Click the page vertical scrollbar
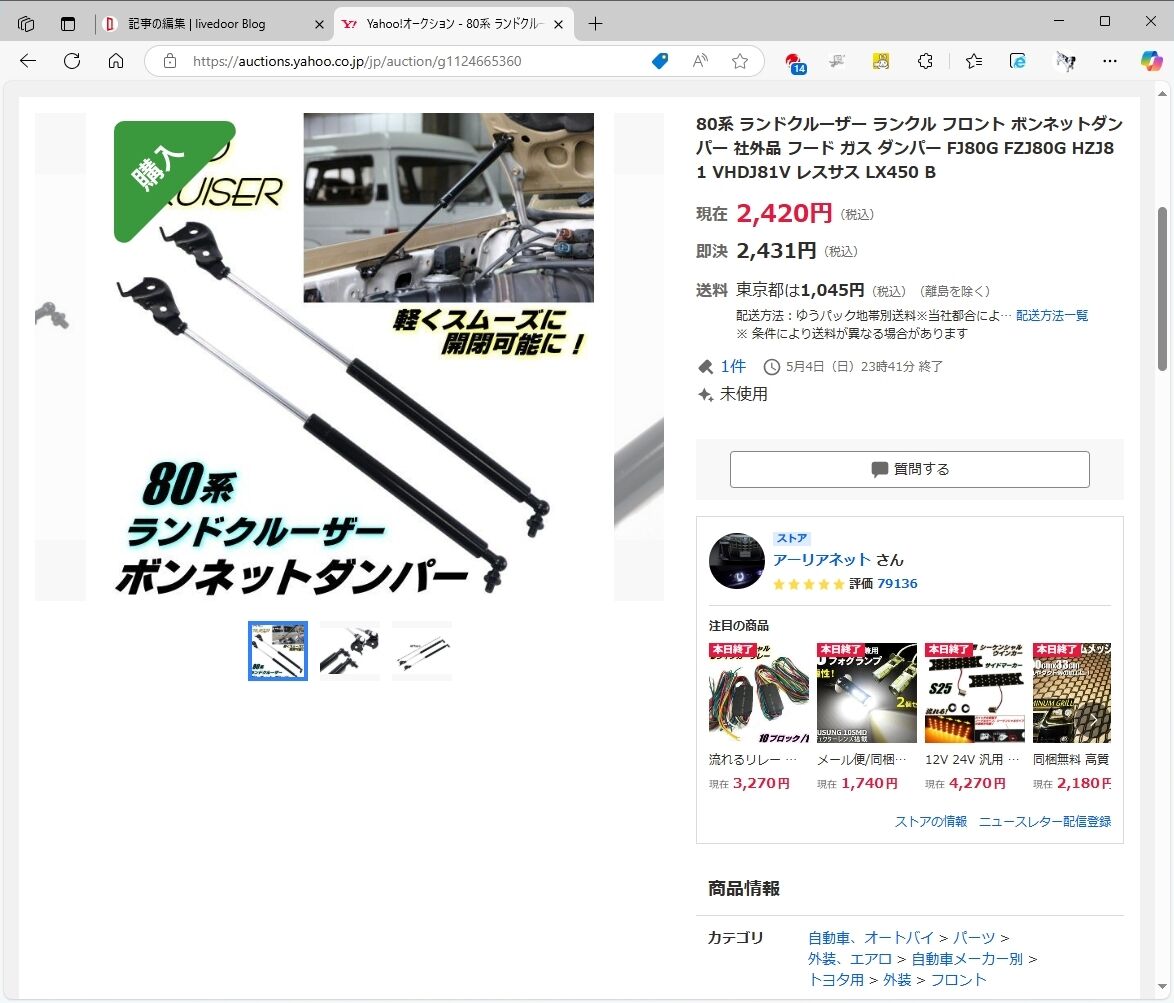The width and height of the screenshot is (1174, 1003). pyautogui.click(x=1162, y=289)
